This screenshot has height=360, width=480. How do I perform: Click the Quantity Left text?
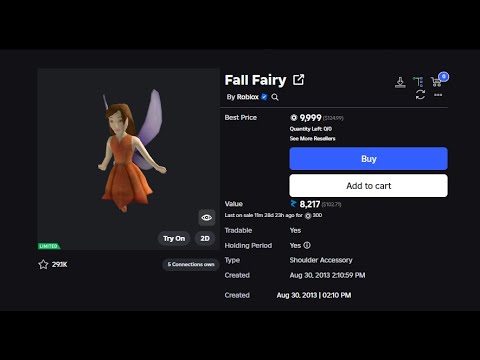(311, 129)
